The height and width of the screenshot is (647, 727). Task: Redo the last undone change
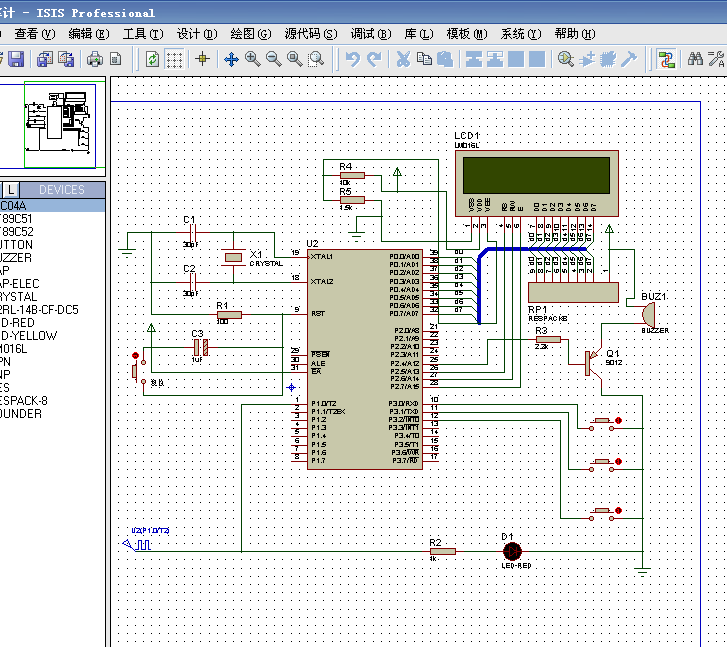[374, 59]
